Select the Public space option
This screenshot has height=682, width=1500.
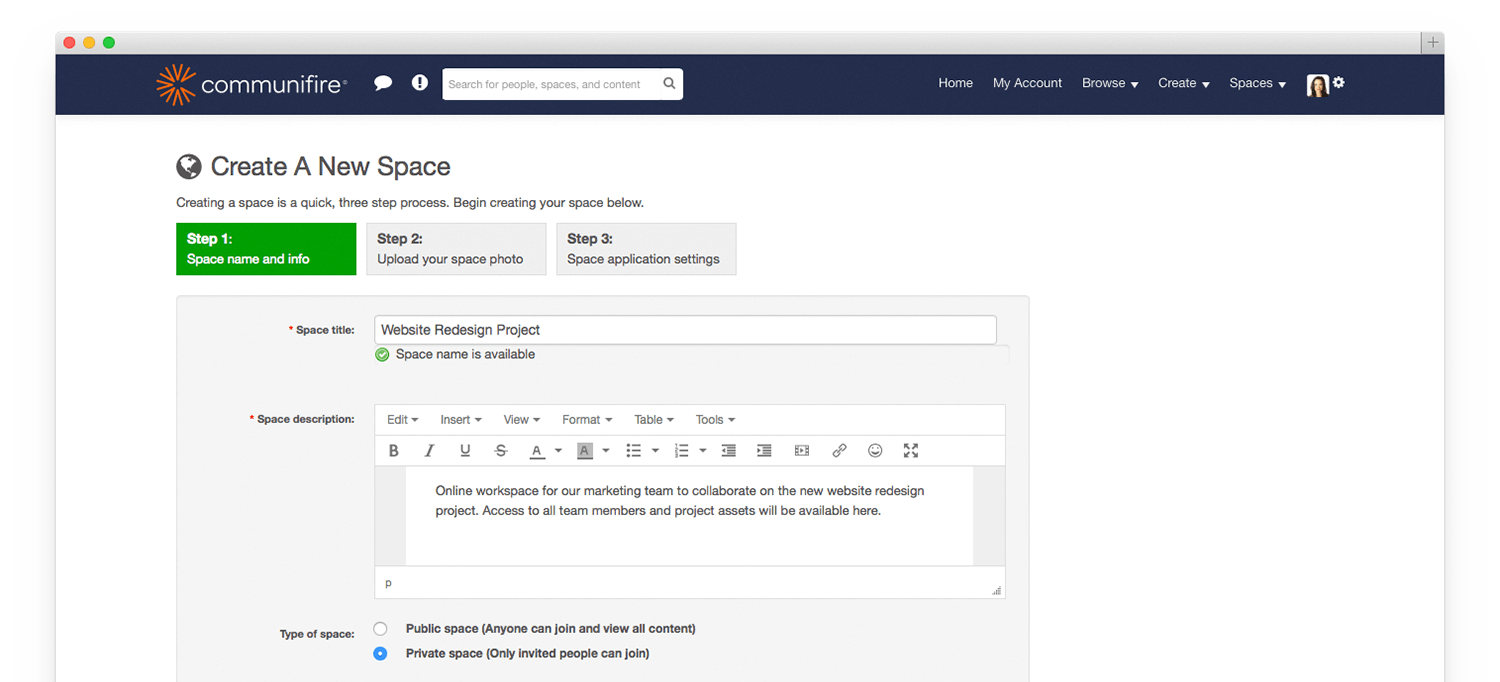pyautogui.click(x=380, y=629)
